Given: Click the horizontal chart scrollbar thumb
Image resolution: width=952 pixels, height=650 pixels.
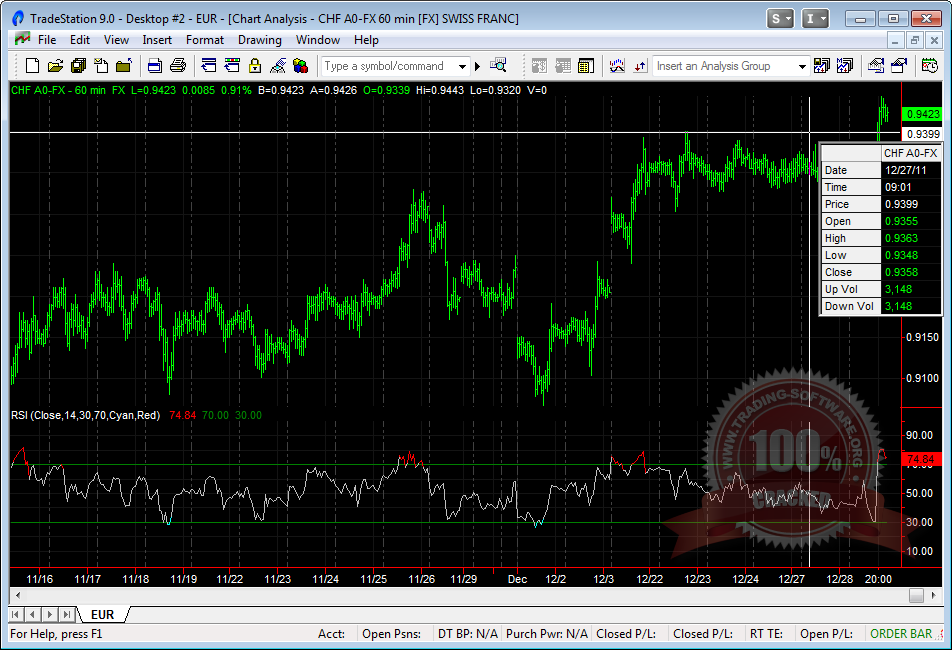Looking at the screenshot, I should 916,595.
